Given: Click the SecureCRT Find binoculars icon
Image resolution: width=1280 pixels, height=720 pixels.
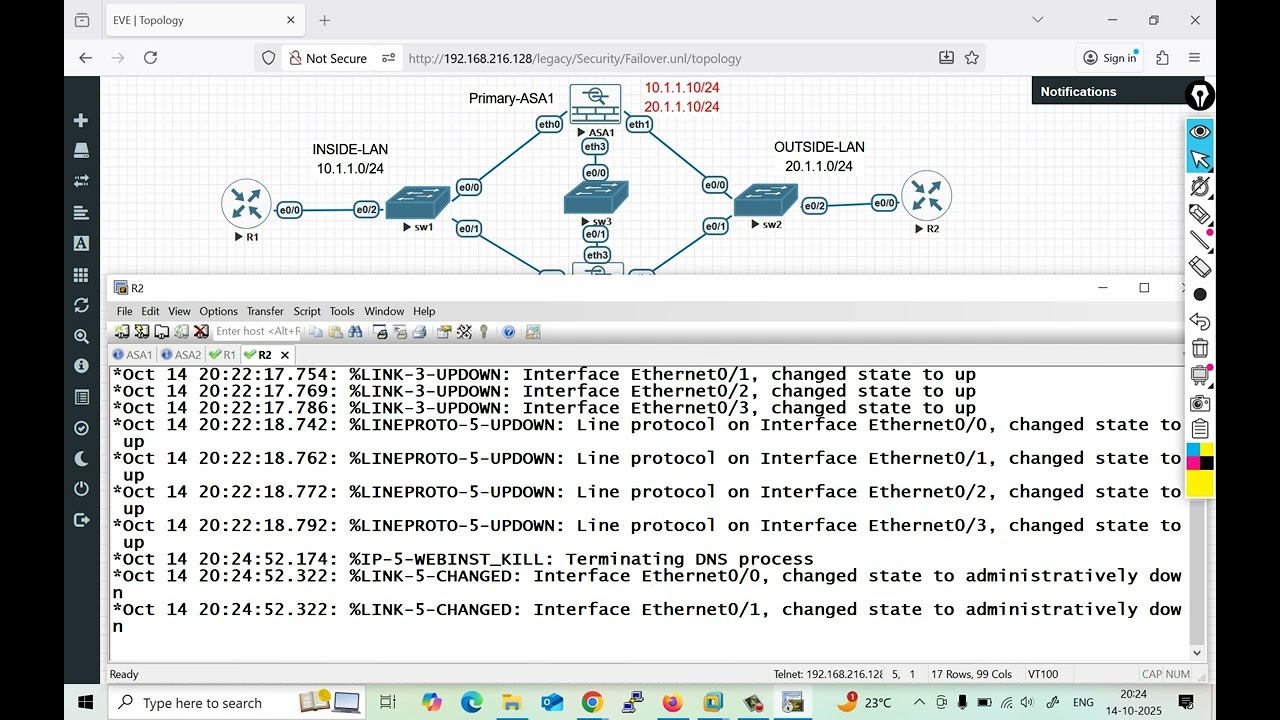Looking at the screenshot, I should click(x=355, y=331).
